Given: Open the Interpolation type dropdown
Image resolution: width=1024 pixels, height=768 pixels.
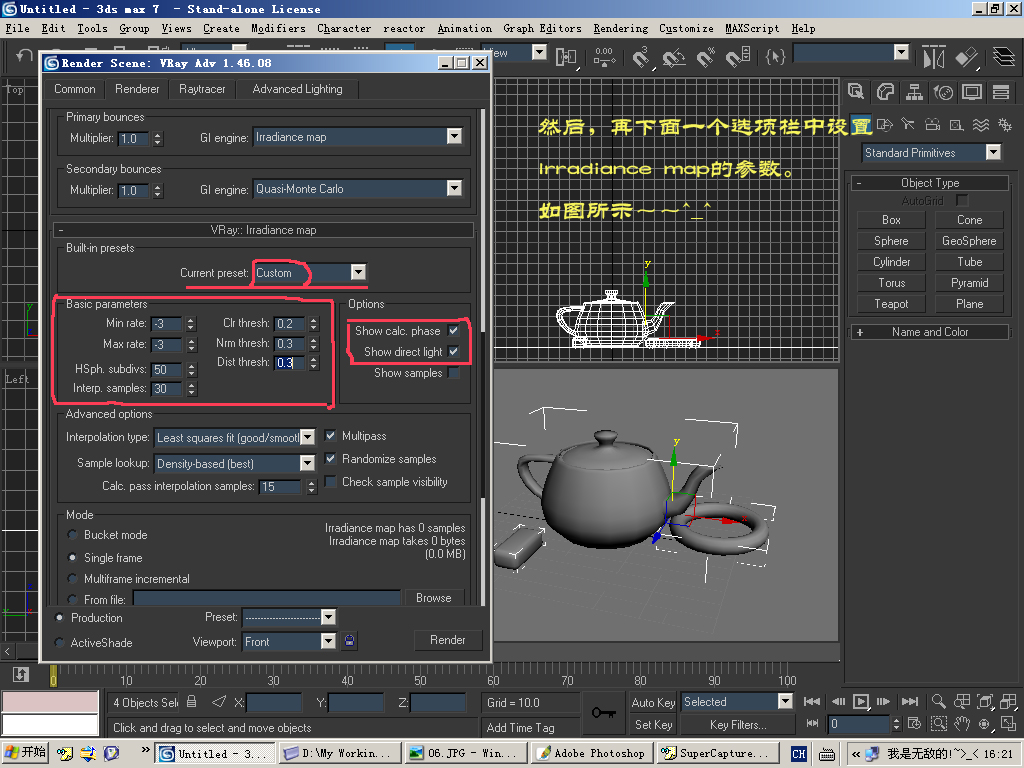Looking at the screenshot, I should [x=308, y=438].
